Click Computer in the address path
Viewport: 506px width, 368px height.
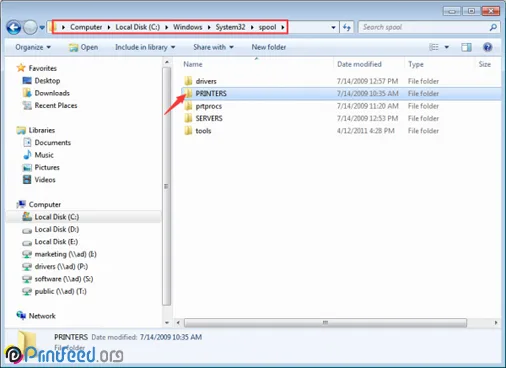click(86, 27)
